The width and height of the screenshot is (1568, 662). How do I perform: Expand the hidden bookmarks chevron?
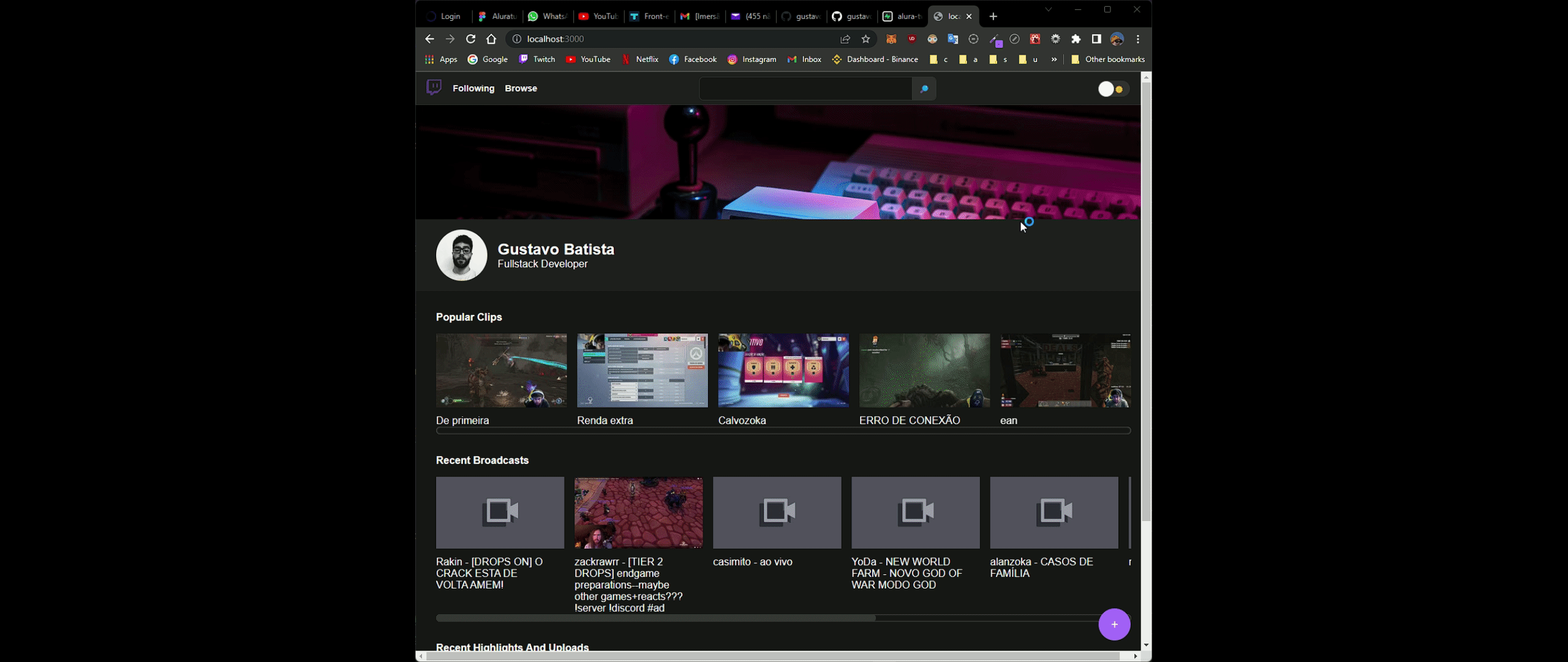point(1054,59)
